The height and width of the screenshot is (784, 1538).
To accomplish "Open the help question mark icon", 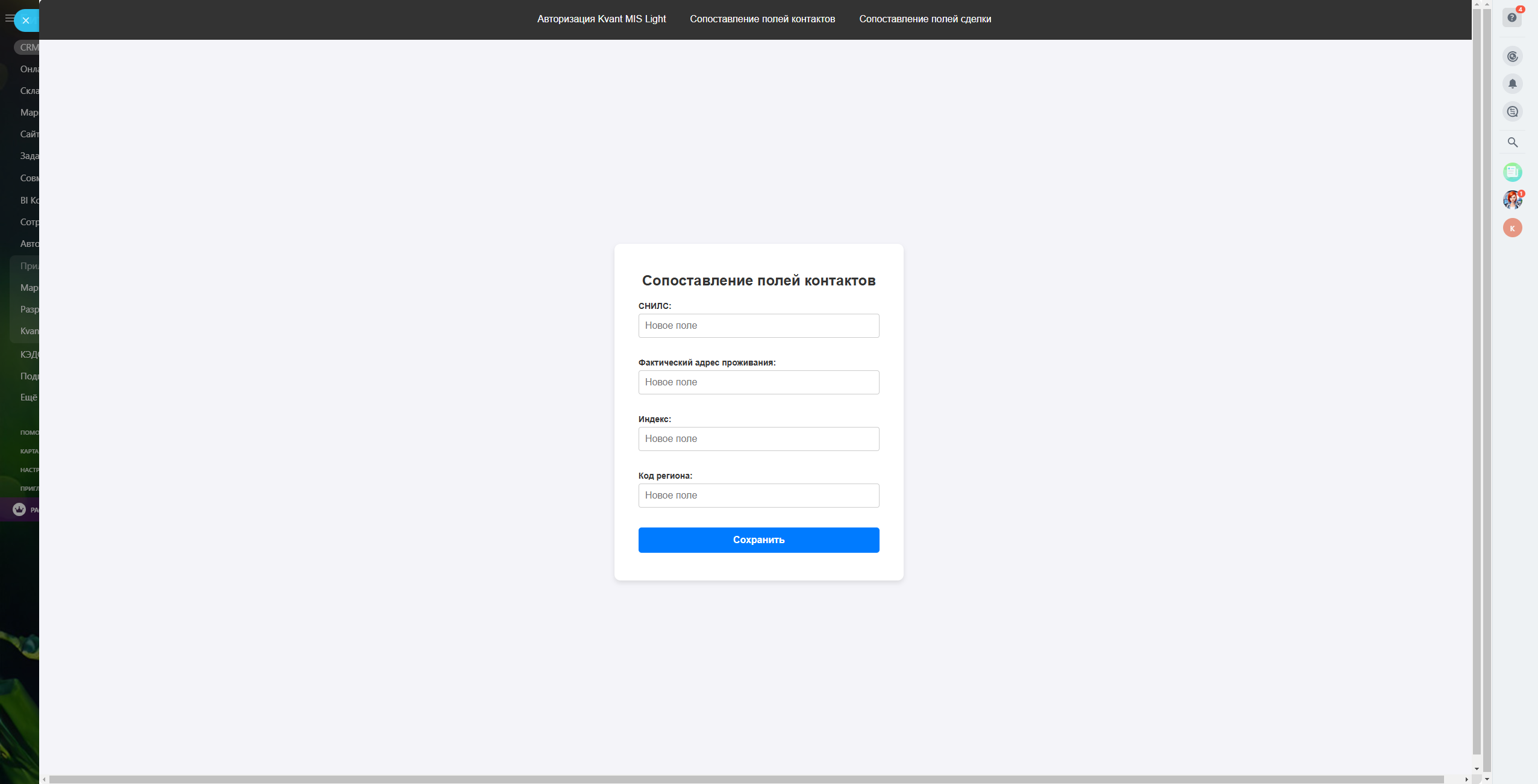I will click(x=1511, y=18).
